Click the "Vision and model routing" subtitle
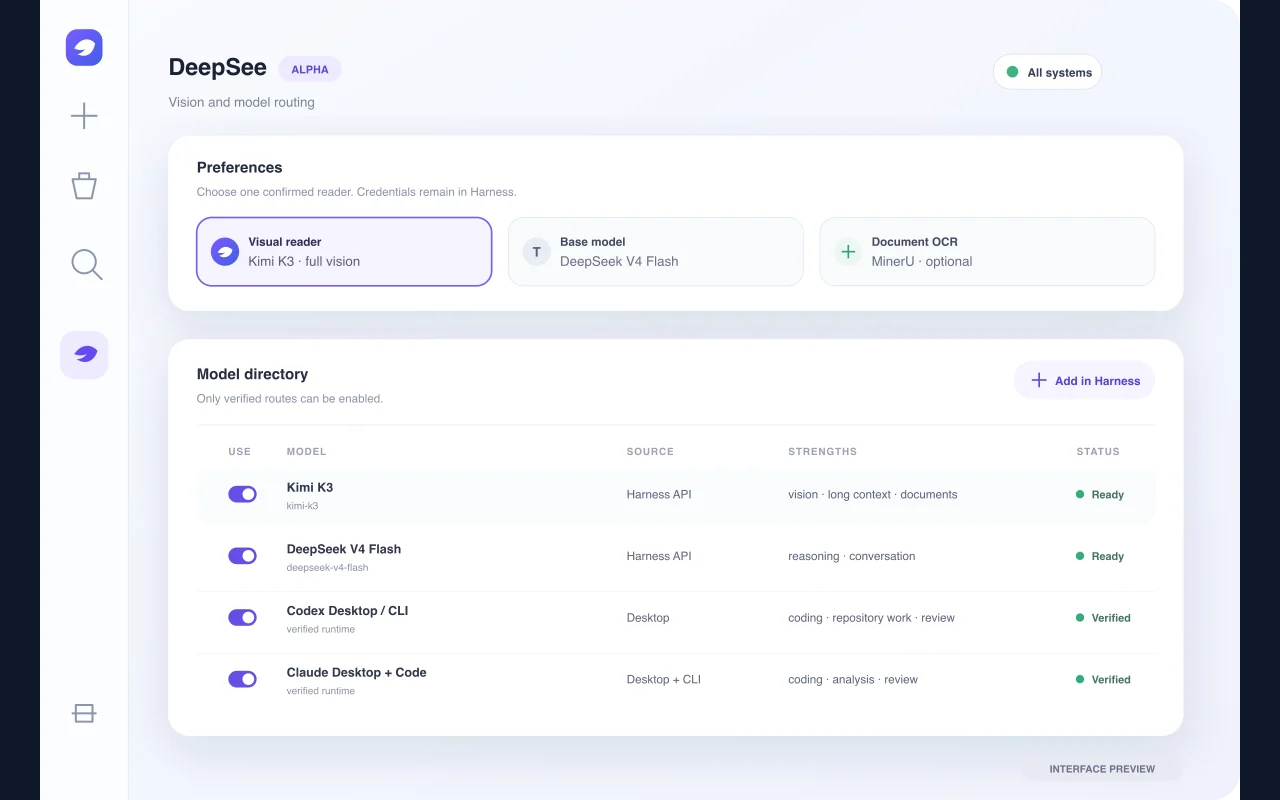The width and height of the screenshot is (1280, 800). [x=242, y=102]
